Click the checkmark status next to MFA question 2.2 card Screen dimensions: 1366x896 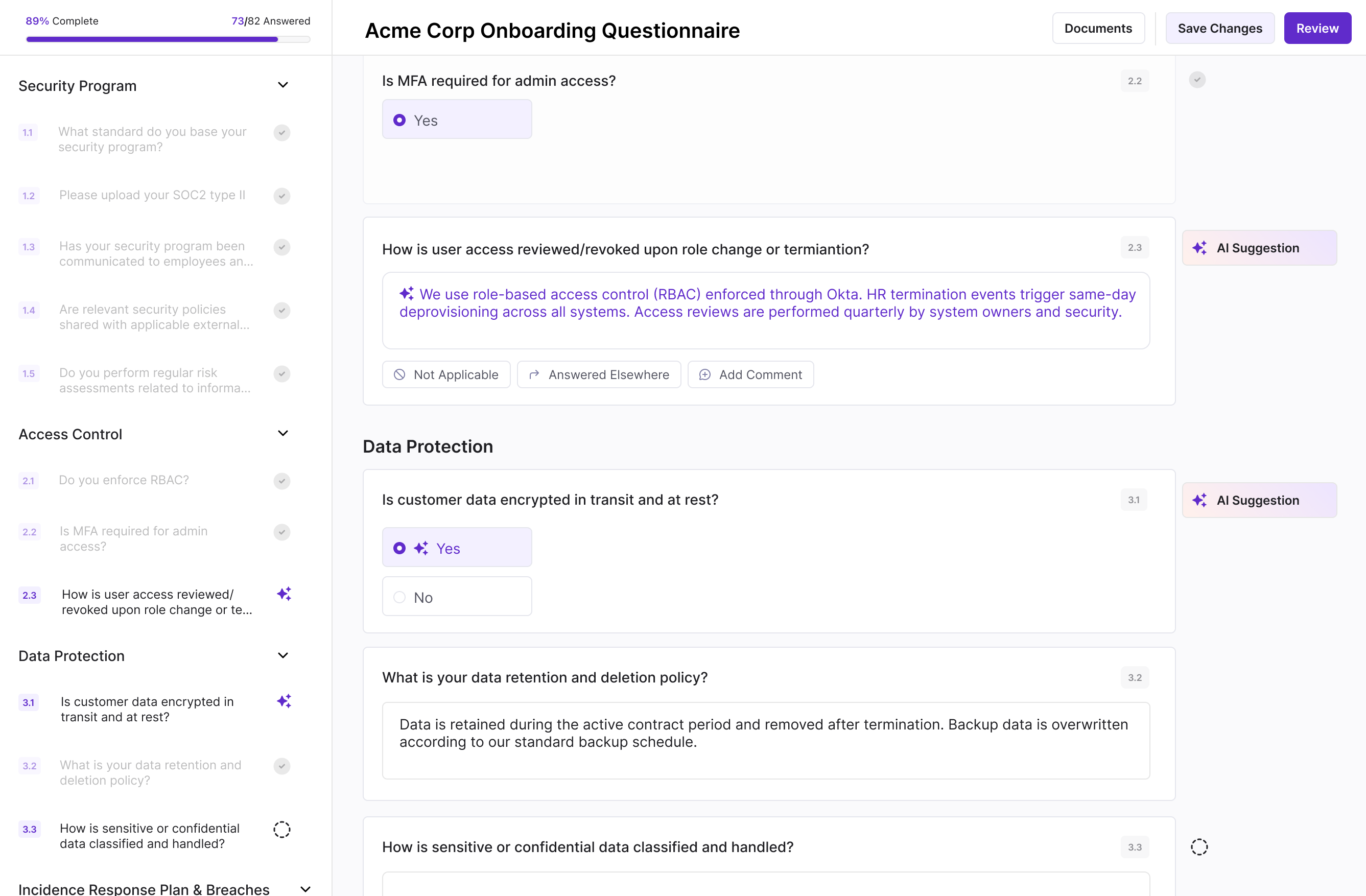pyautogui.click(x=1197, y=80)
